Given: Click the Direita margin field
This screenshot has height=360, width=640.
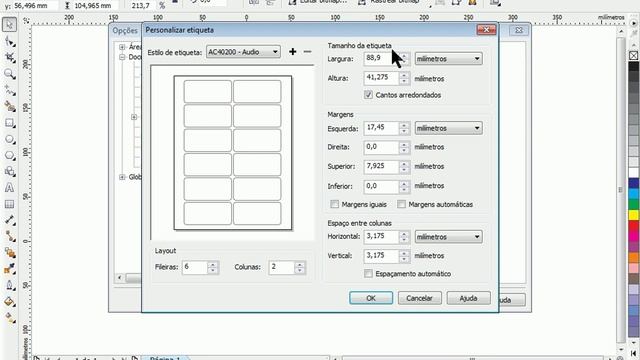Looking at the screenshot, I should click(x=381, y=147).
